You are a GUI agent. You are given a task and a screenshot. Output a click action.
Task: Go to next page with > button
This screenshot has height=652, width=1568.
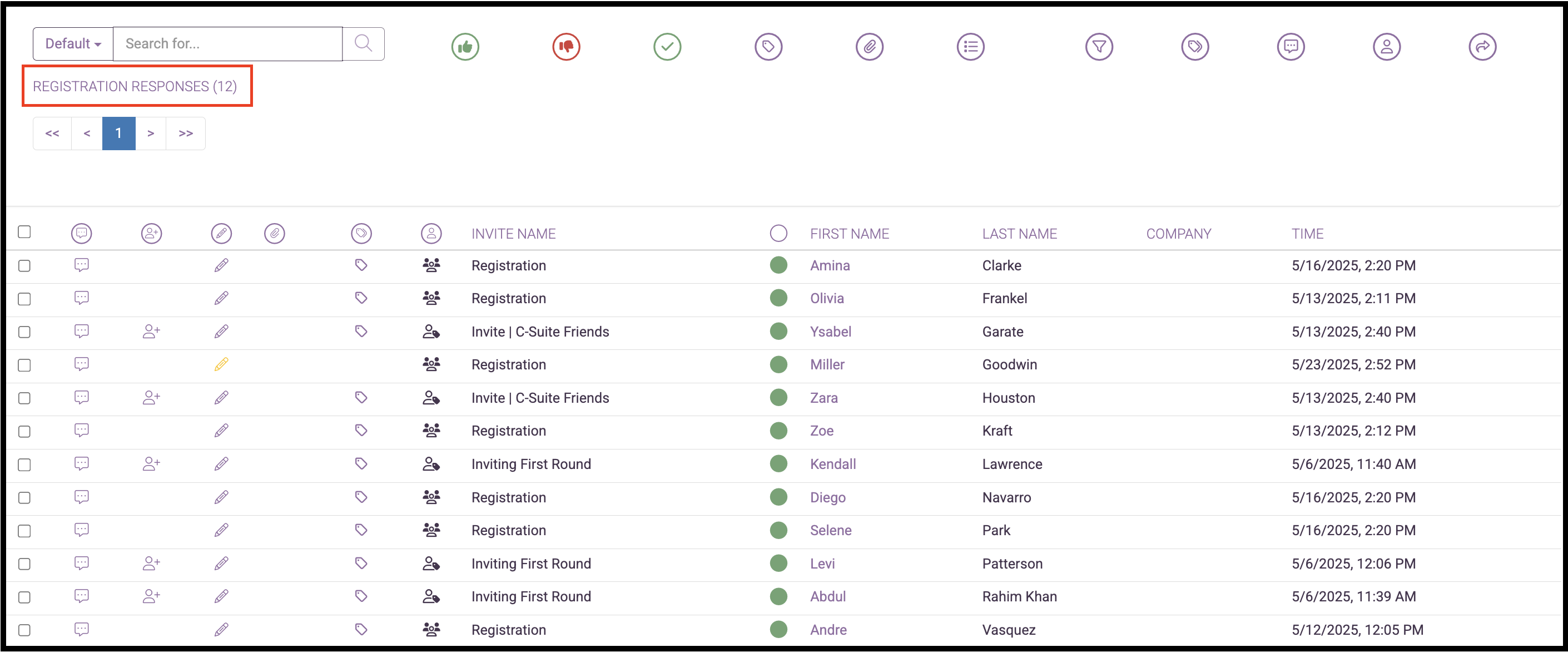[x=151, y=134]
